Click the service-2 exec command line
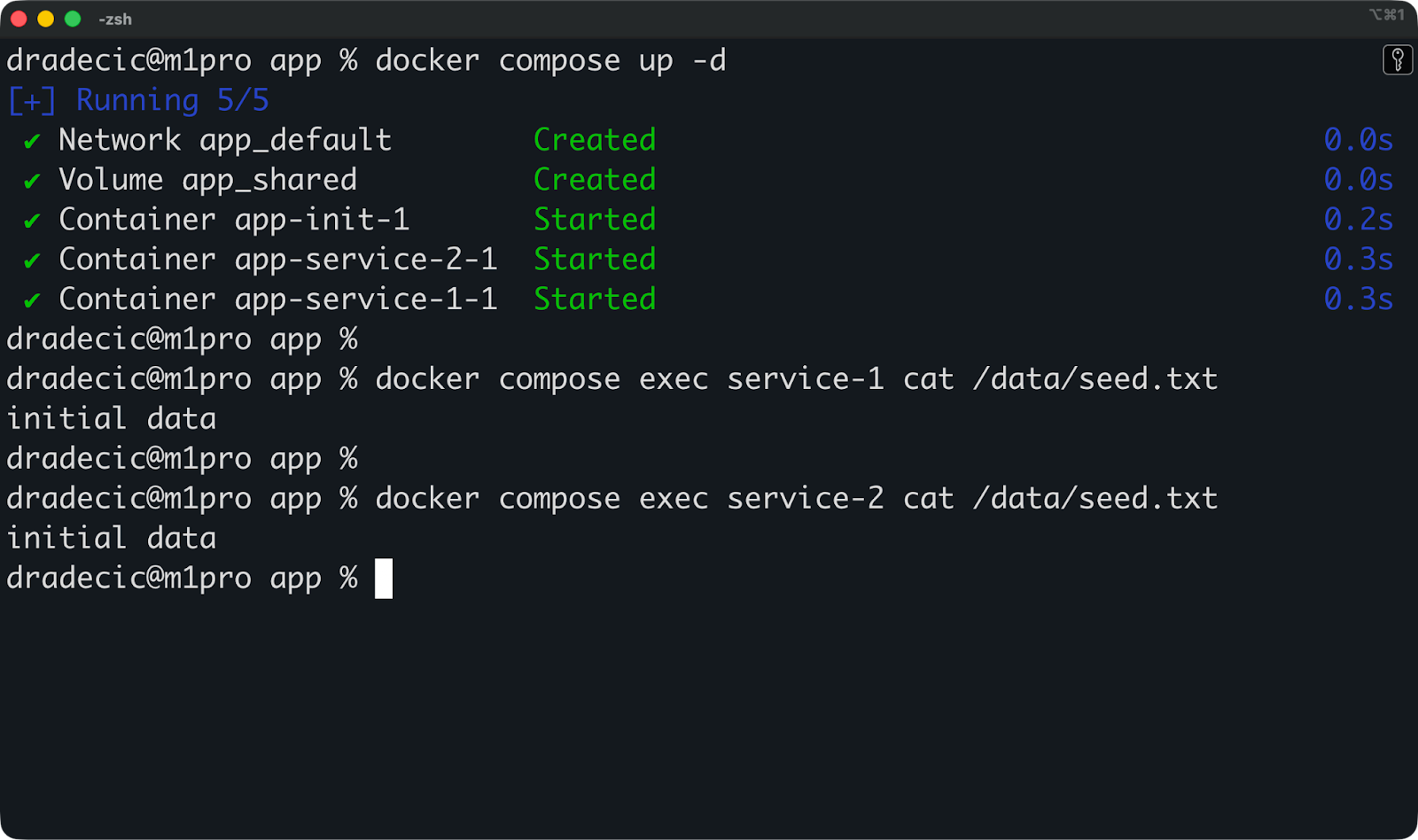This screenshot has width=1418, height=840. point(796,499)
